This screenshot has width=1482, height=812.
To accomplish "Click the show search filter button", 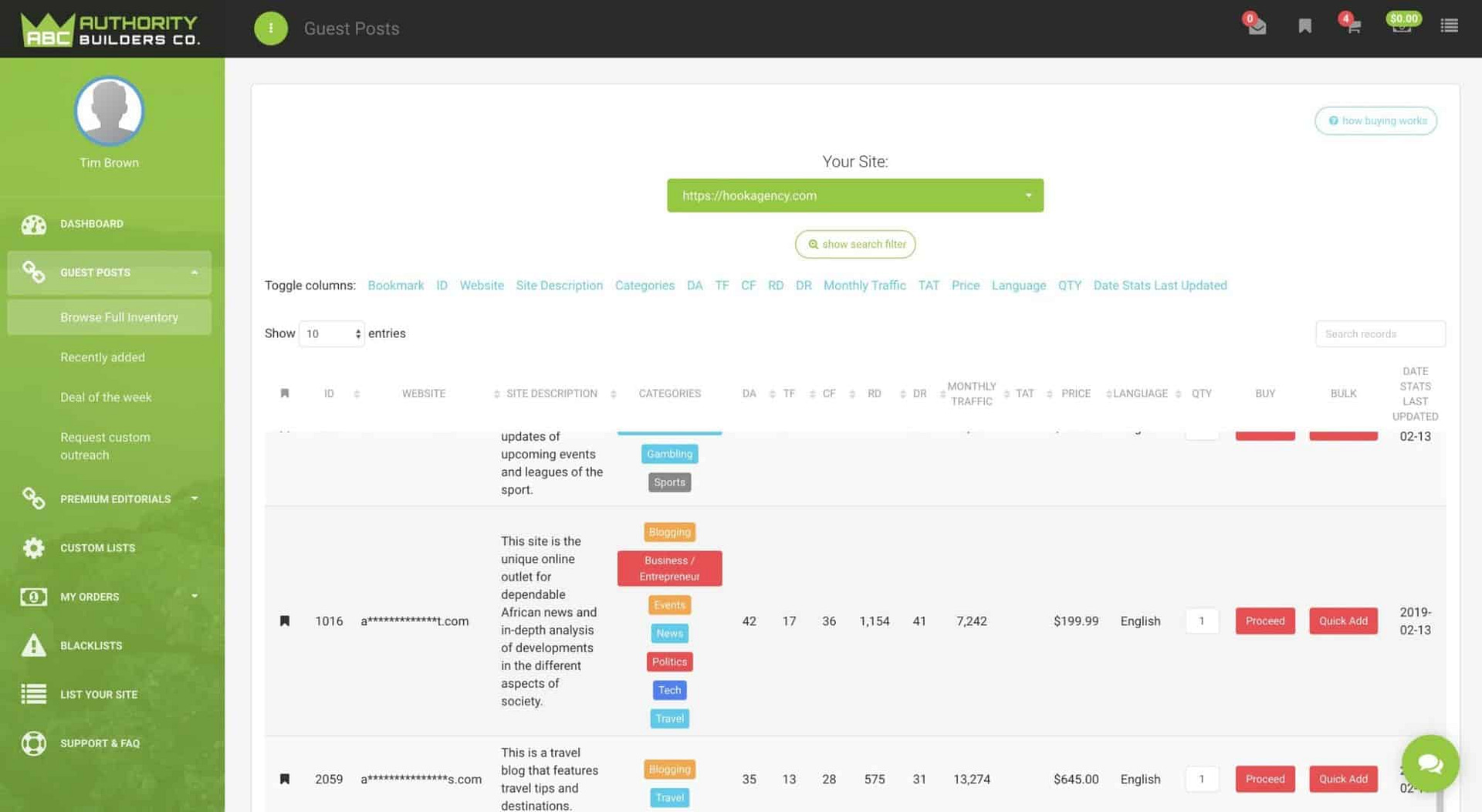I will [854, 245].
